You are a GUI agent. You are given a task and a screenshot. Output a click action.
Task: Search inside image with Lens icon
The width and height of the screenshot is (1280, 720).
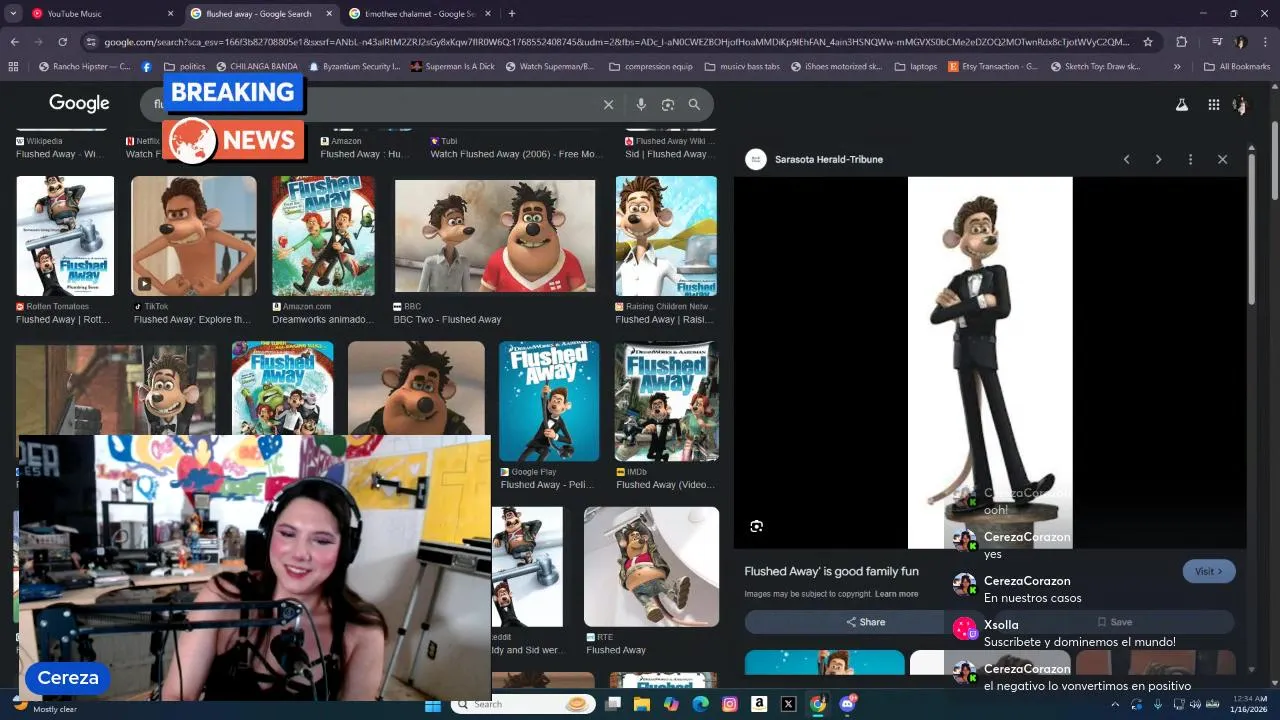tap(757, 526)
